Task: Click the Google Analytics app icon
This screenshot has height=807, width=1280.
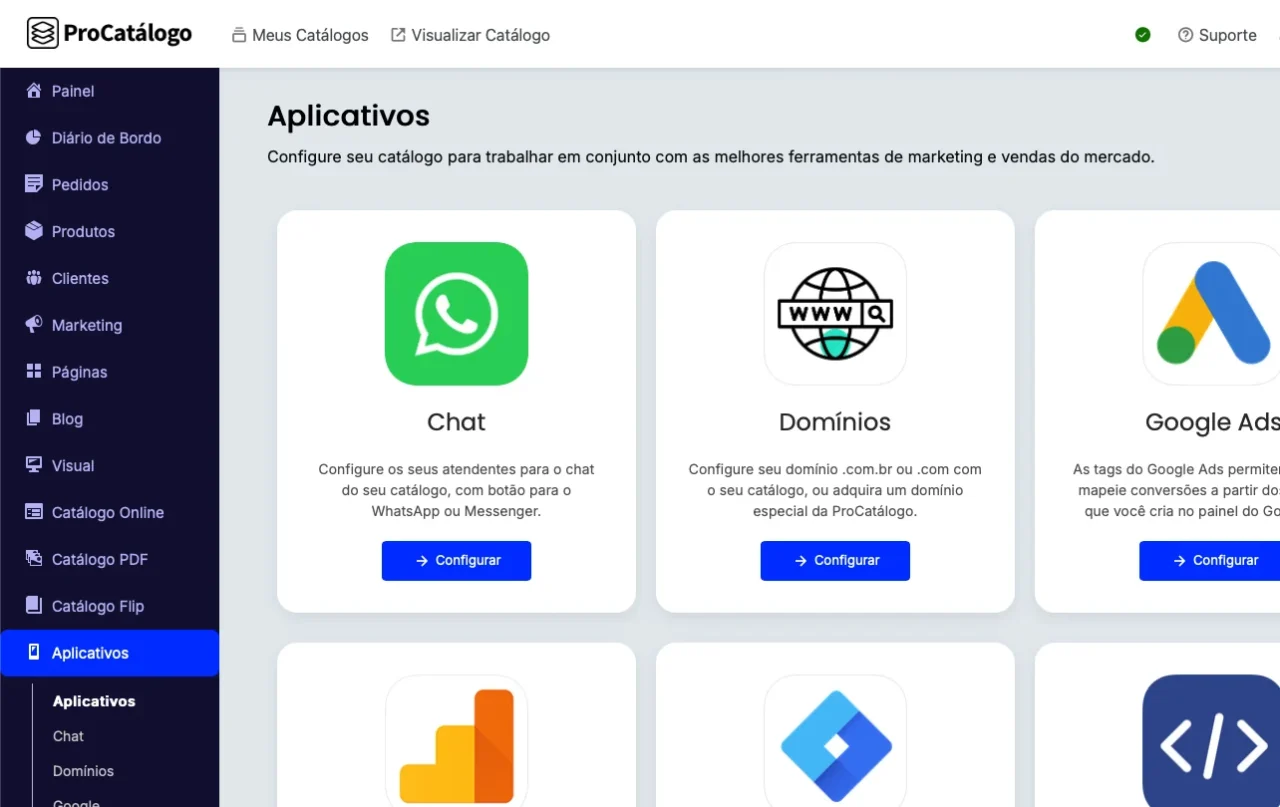Action: click(456, 744)
